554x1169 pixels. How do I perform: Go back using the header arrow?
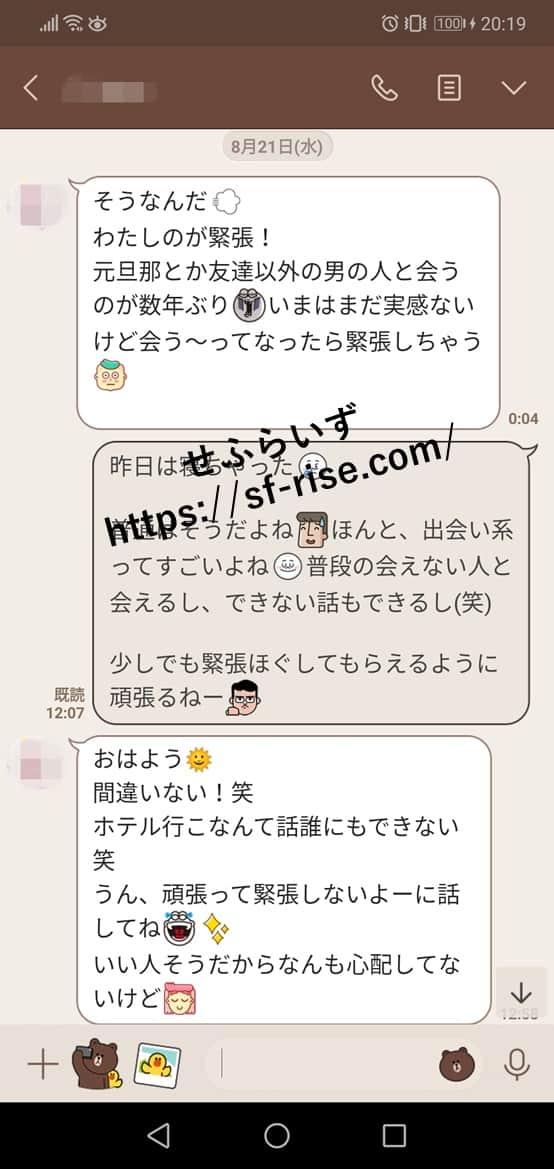[31, 88]
